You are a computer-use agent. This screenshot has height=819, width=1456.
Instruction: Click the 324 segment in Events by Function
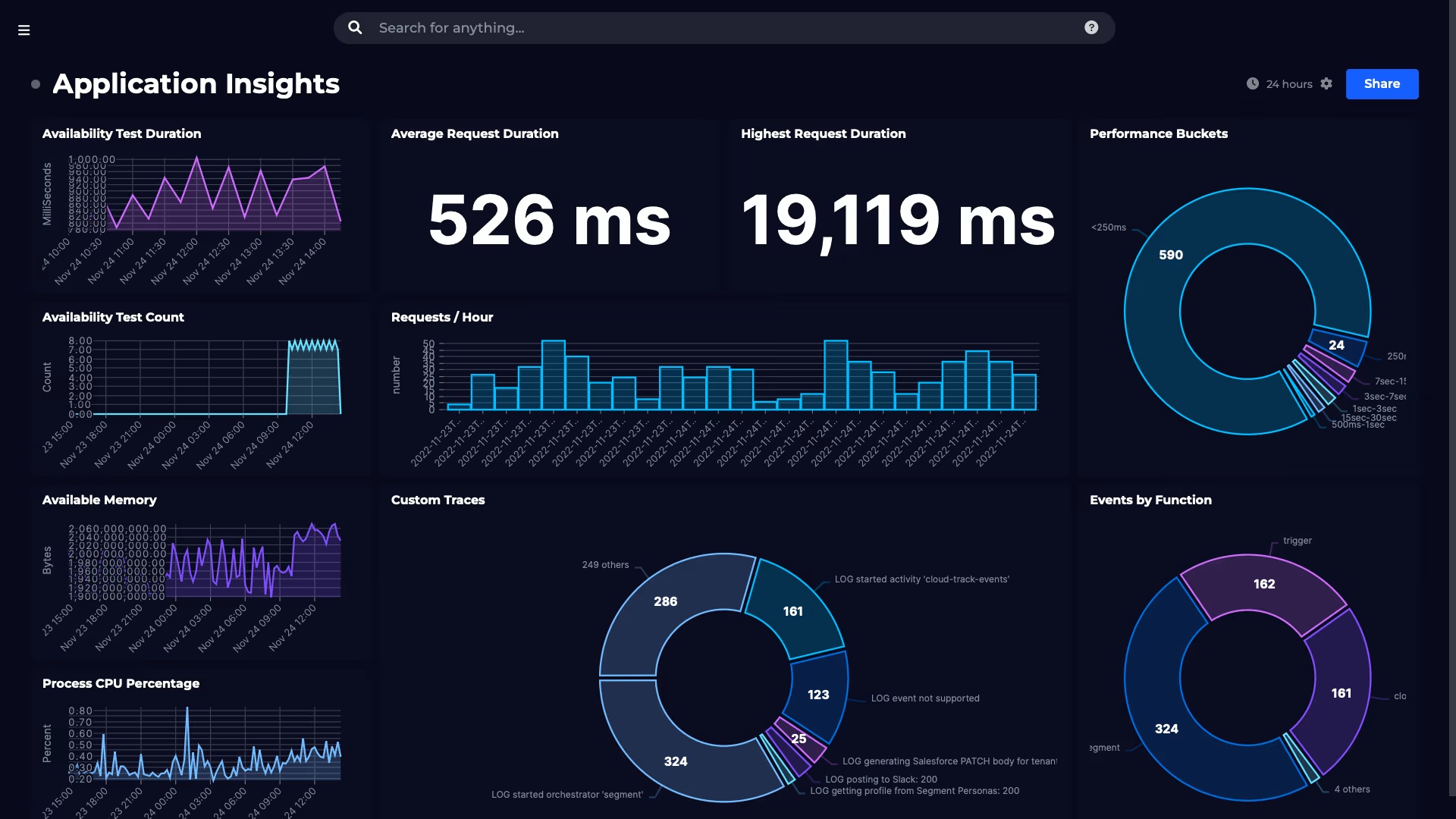coord(1166,729)
